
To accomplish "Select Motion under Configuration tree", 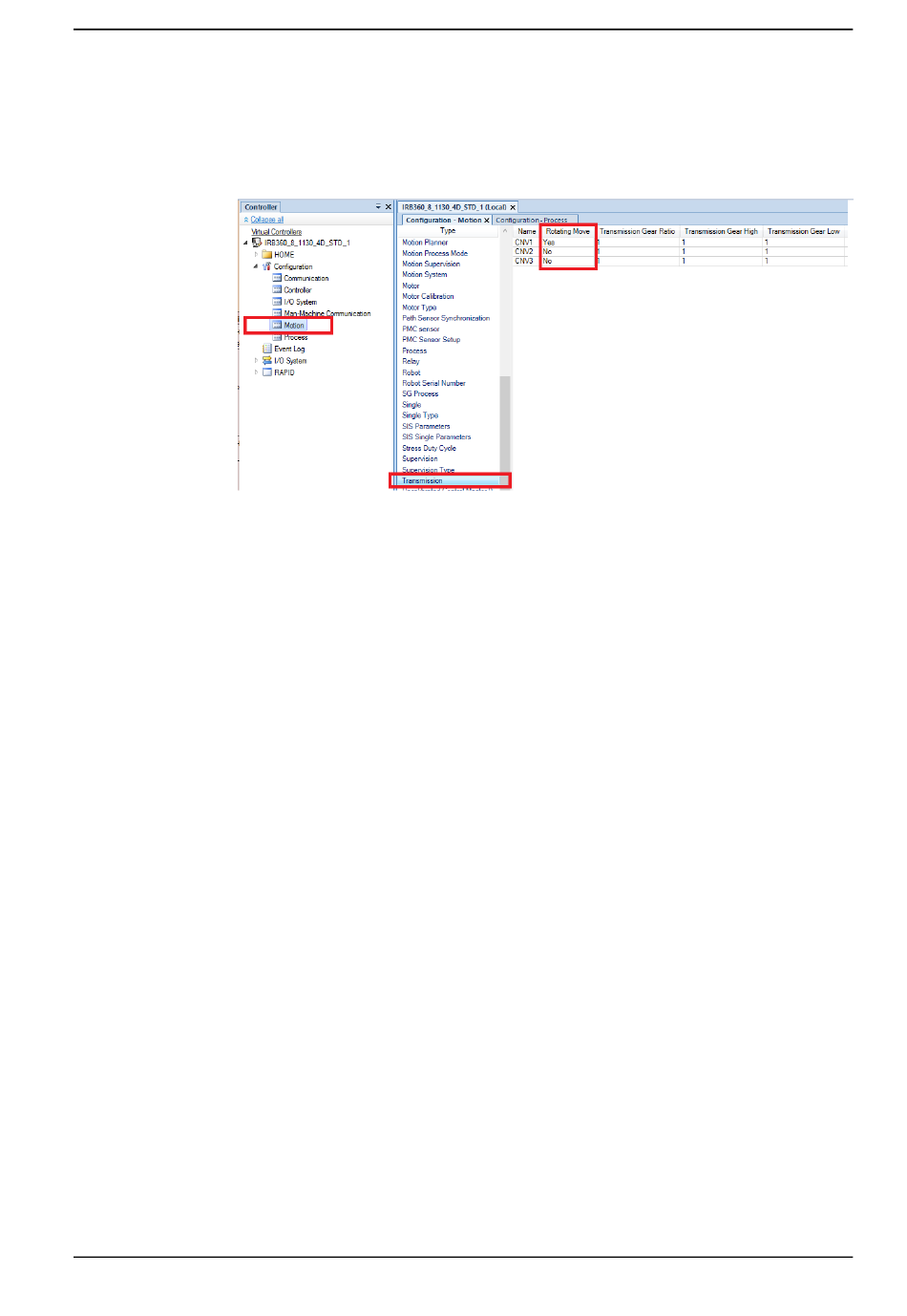I will [x=294, y=326].
